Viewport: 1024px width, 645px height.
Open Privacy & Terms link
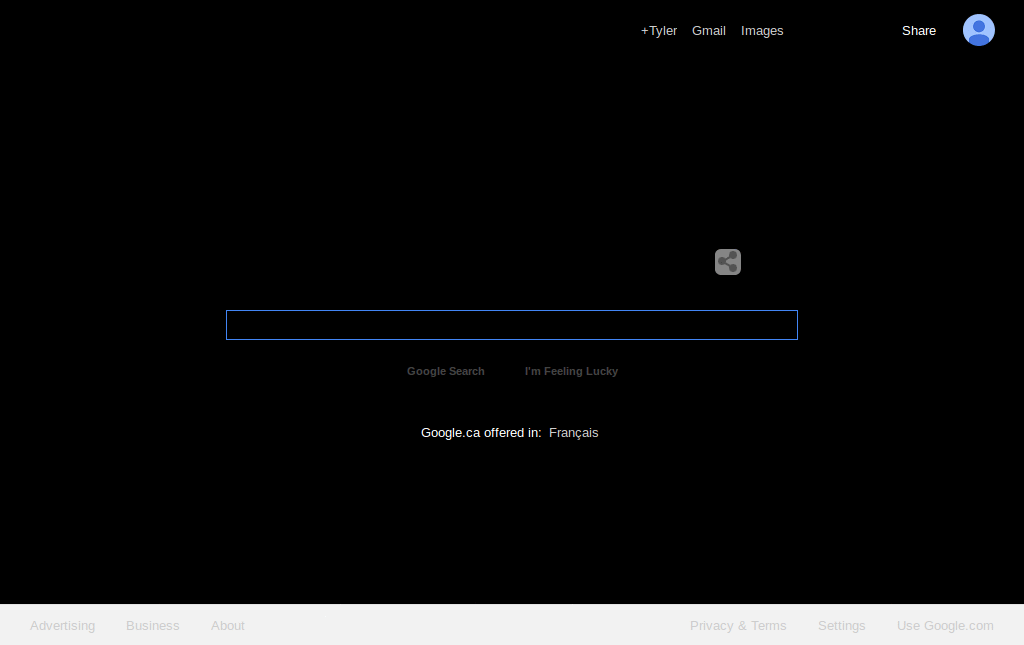tap(738, 625)
